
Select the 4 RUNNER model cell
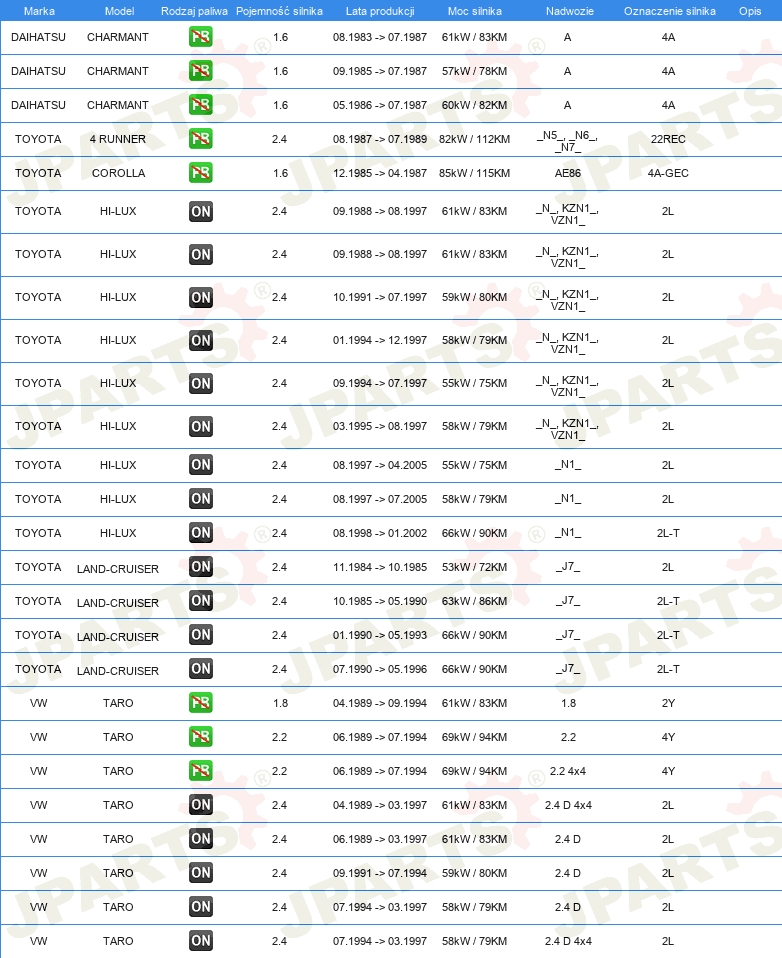[x=118, y=139]
